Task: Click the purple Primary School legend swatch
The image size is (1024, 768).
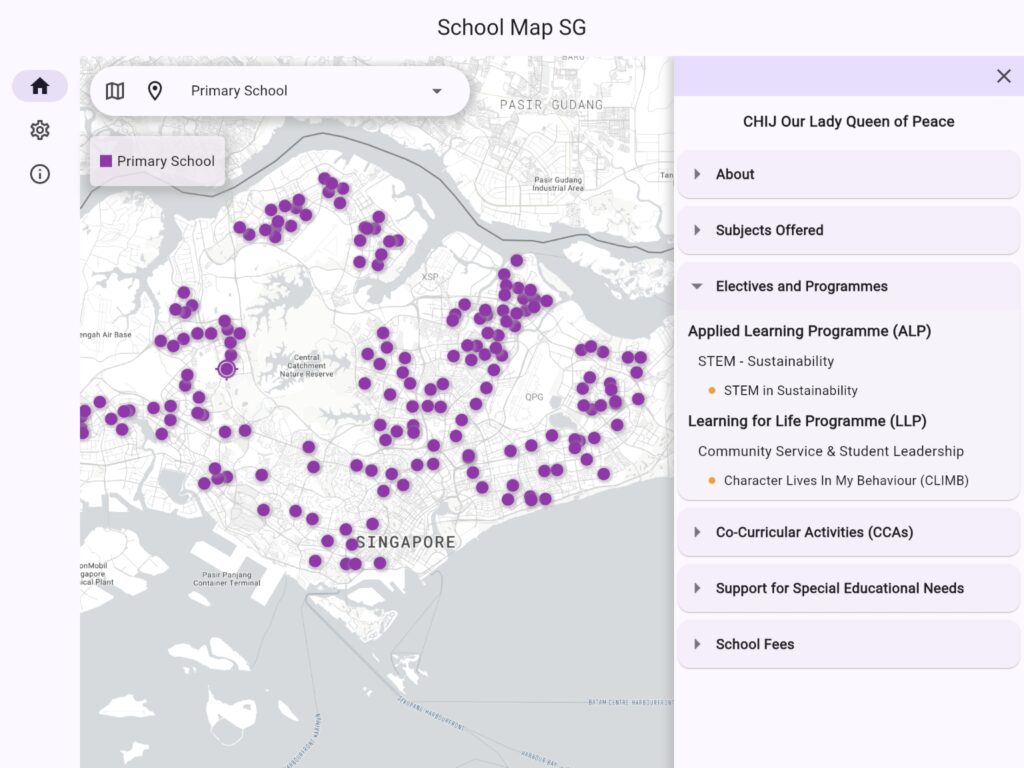Action: tap(106, 161)
